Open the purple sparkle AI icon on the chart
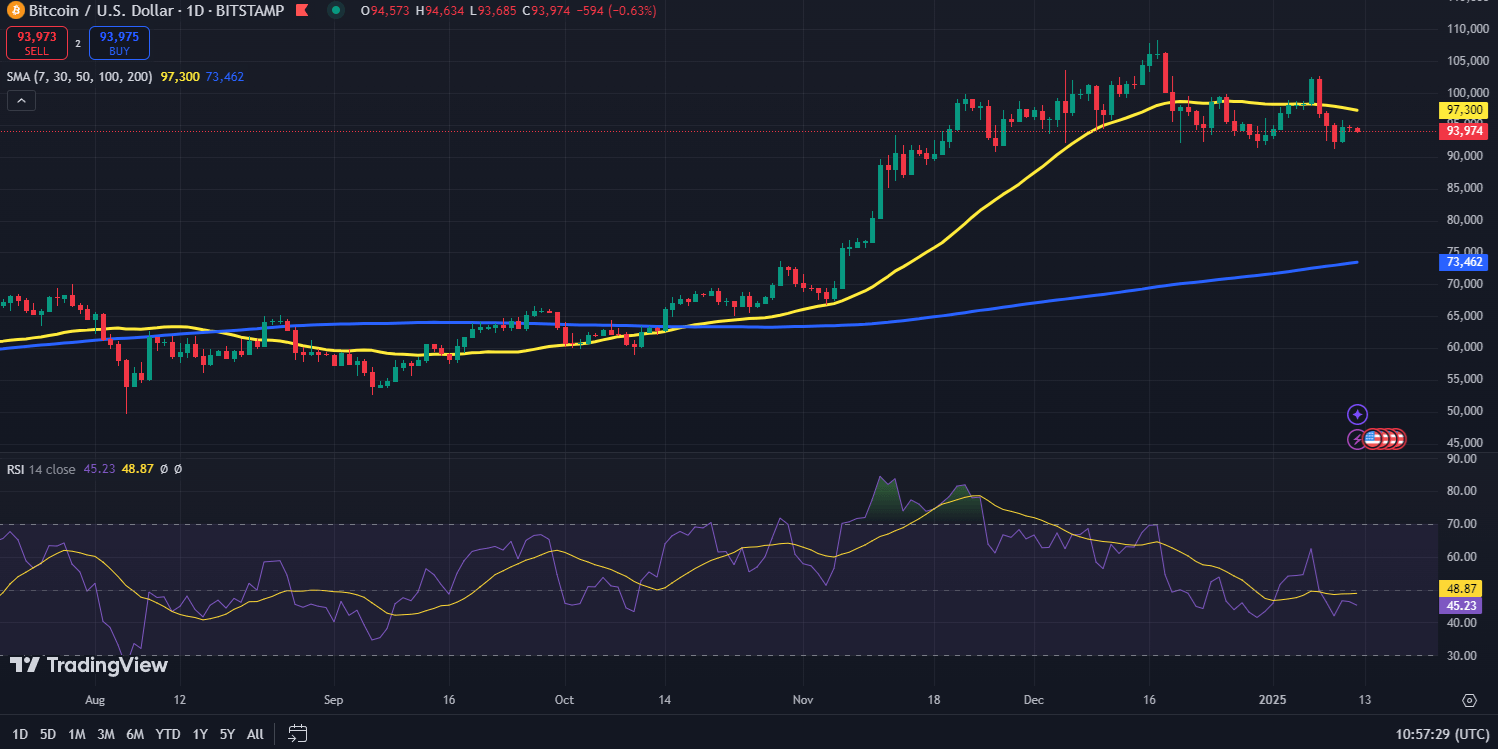The height and width of the screenshot is (749, 1498). [x=1358, y=413]
